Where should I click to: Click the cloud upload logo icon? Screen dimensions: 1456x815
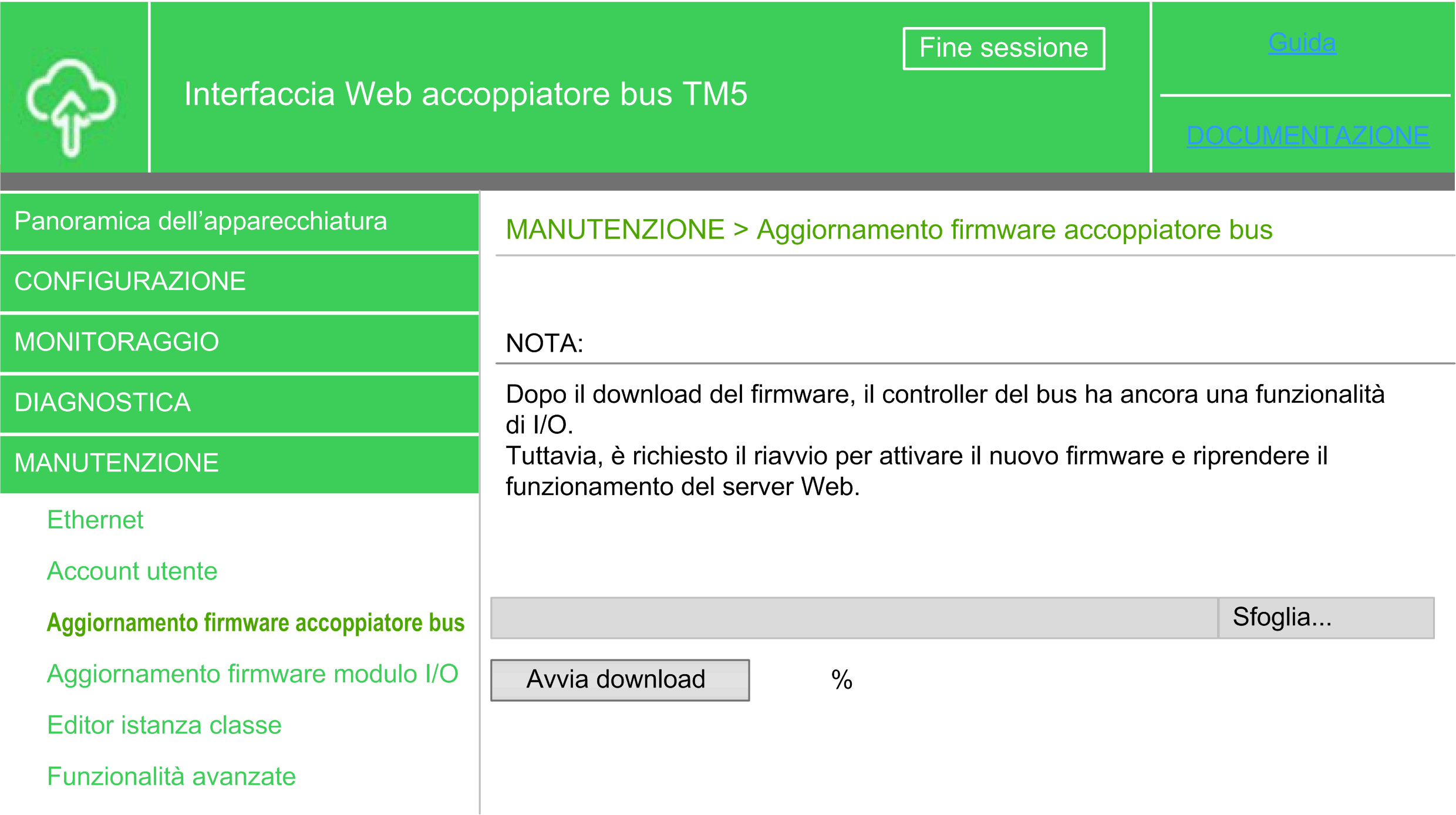[x=72, y=107]
